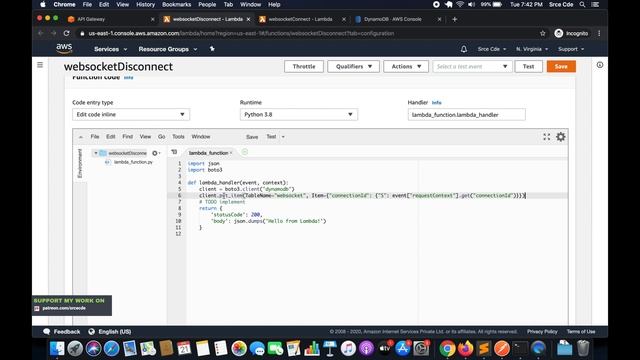Open the editor File menu
640x360 pixels.
[x=95, y=137]
